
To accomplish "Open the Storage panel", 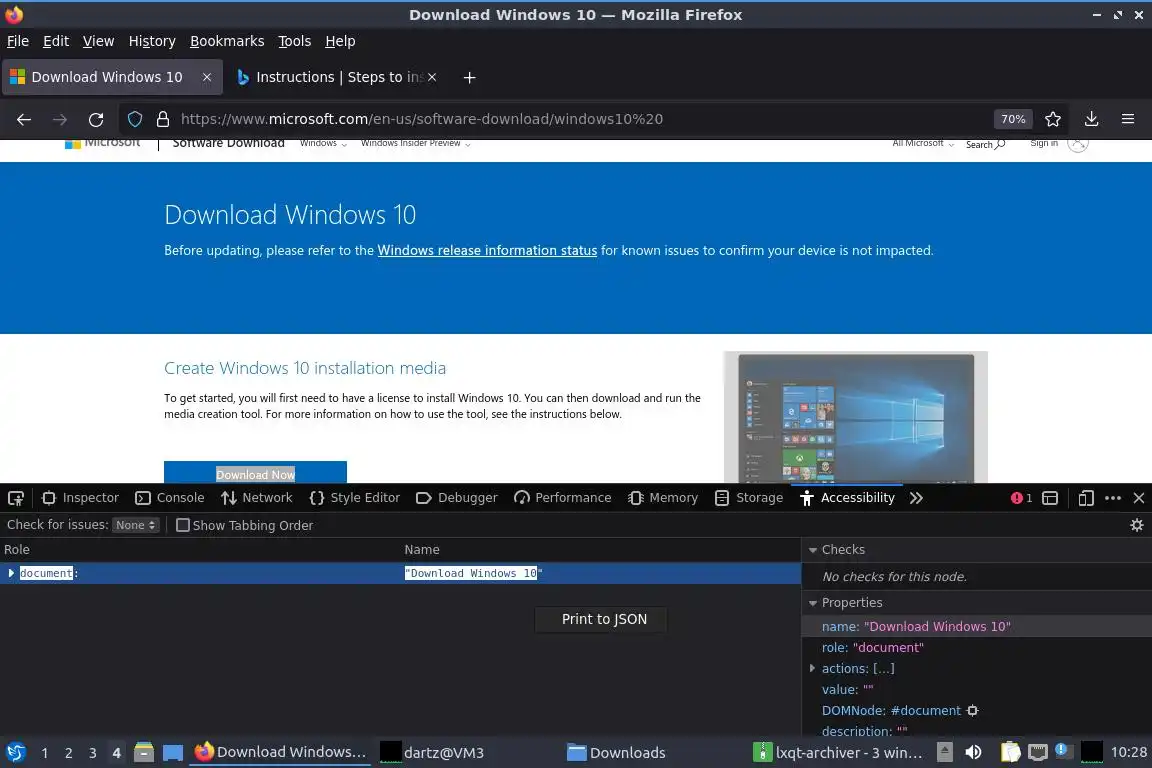I will (x=749, y=498).
